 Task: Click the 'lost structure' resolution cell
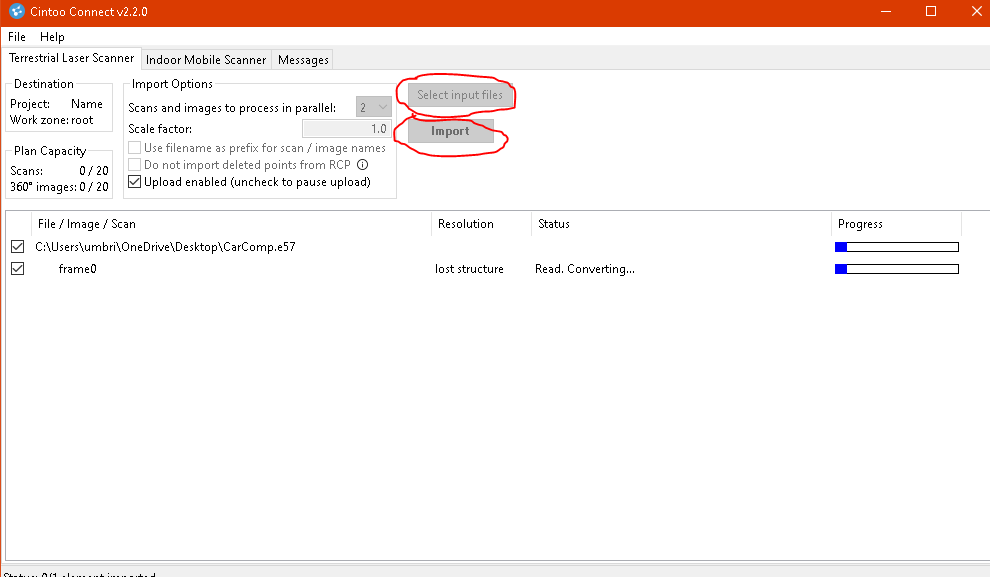[469, 269]
